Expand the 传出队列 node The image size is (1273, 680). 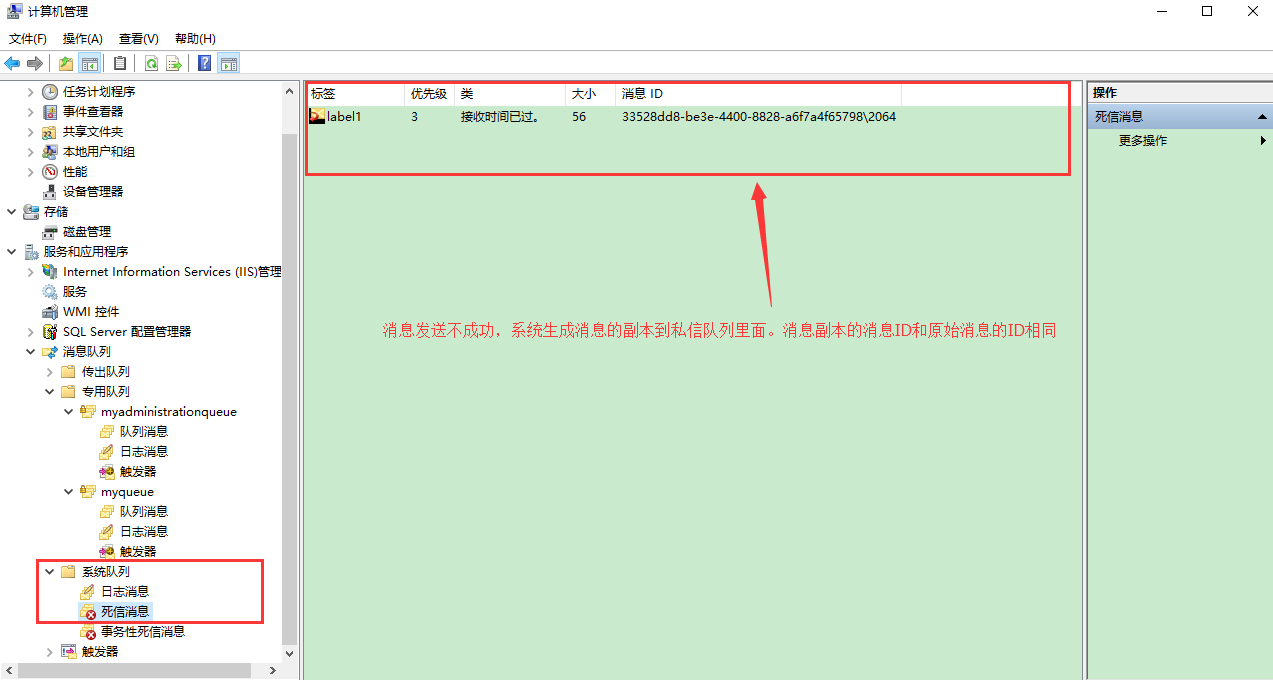[x=49, y=371]
